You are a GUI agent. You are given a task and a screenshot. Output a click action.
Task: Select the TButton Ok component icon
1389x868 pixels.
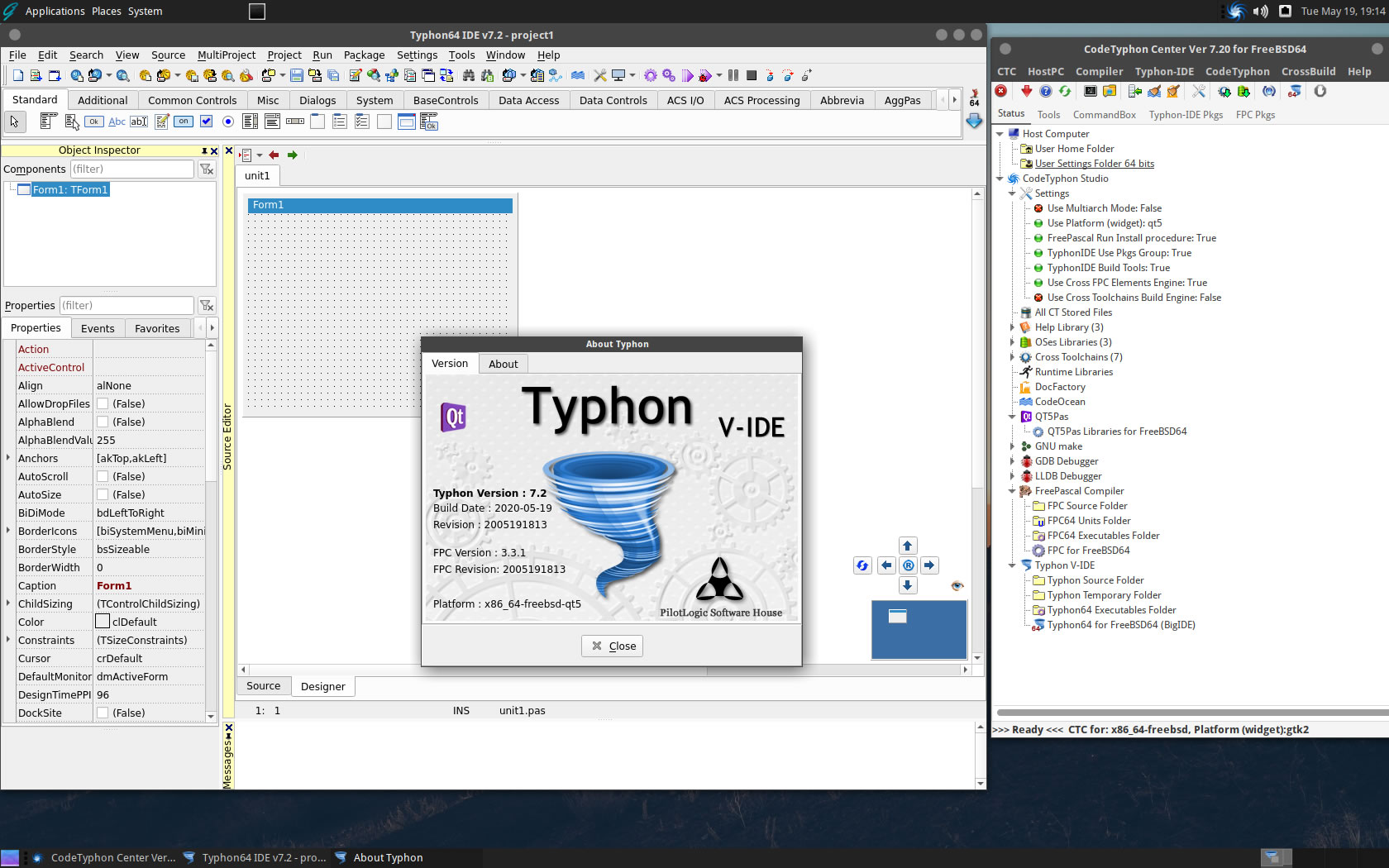pos(93,122)
